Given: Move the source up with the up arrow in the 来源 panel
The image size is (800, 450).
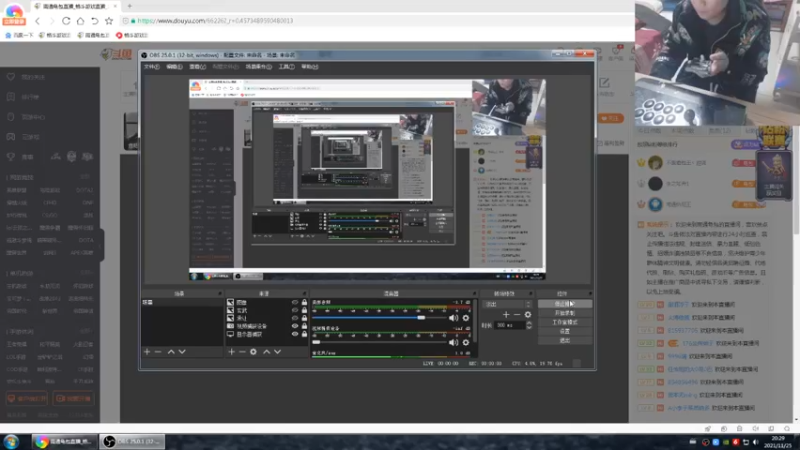Looking at the screenshot, I should tap(266, 352).
